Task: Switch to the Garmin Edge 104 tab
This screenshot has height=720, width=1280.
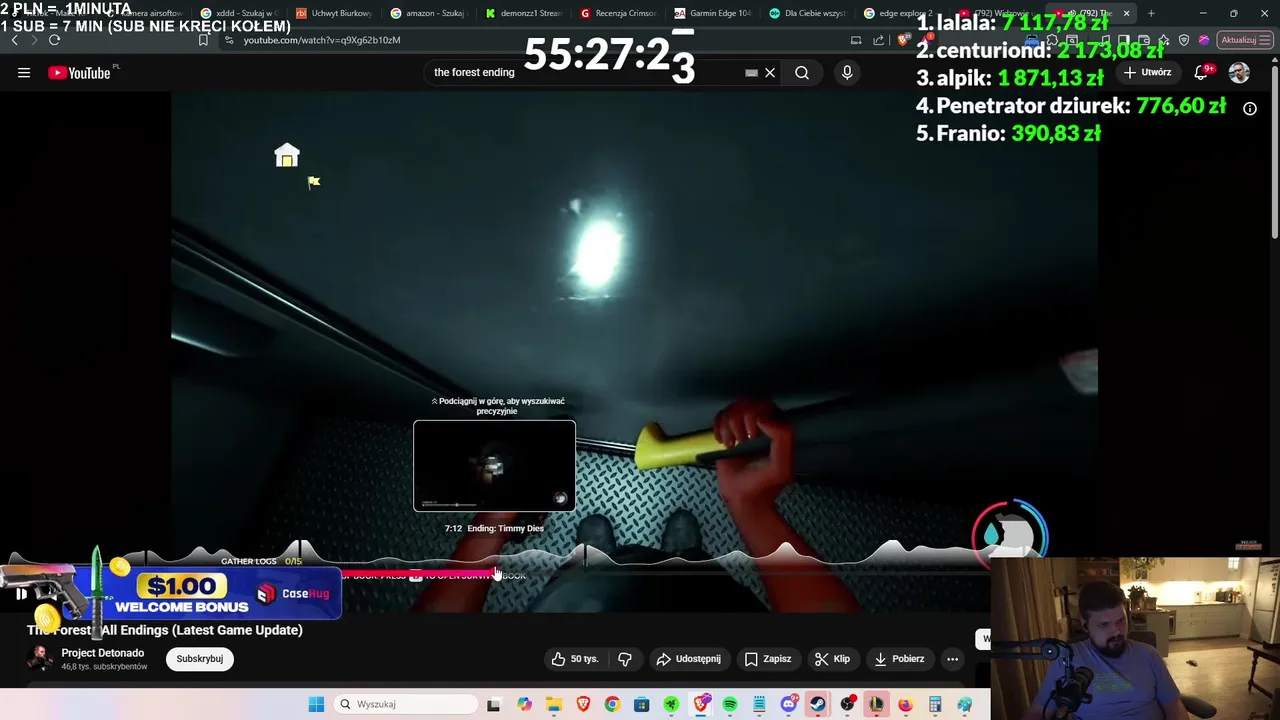Action: click(712, 13)
